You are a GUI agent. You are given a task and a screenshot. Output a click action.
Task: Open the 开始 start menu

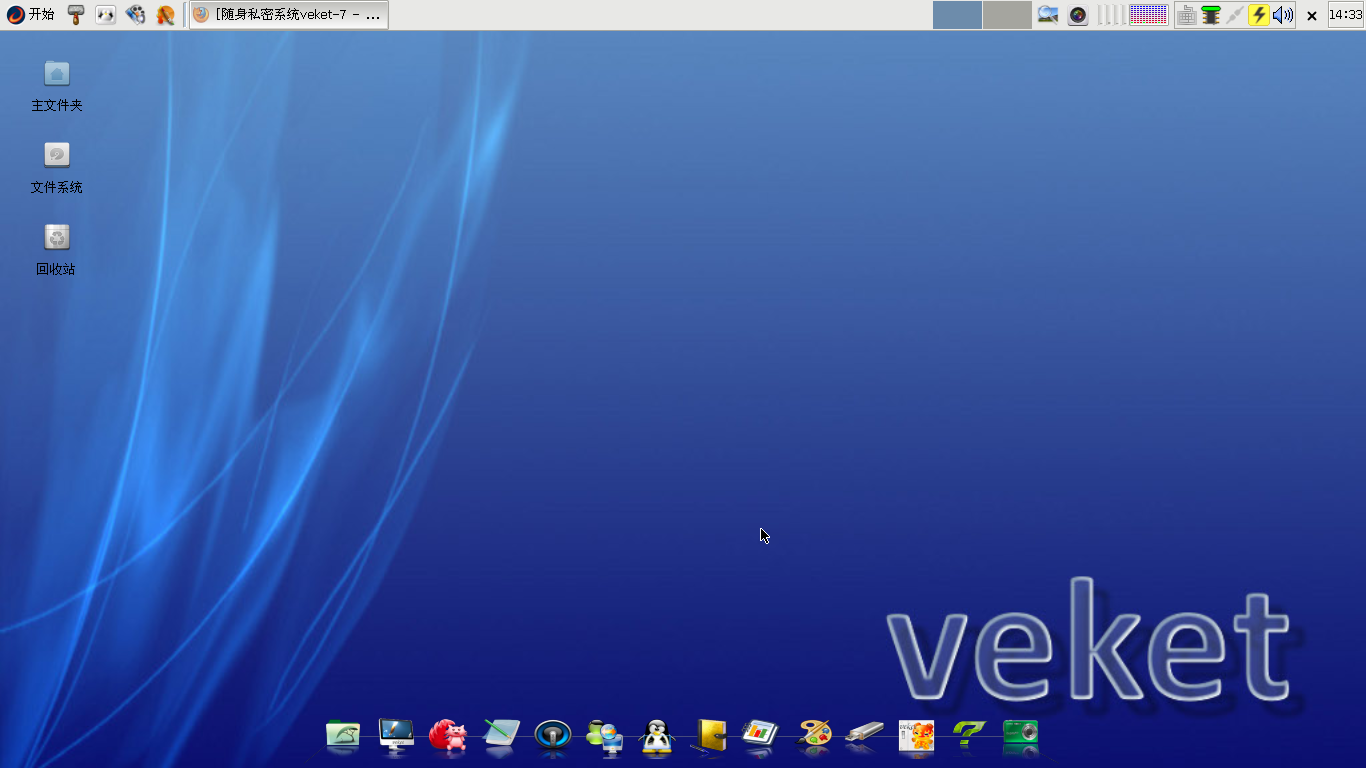coord(31,15)
